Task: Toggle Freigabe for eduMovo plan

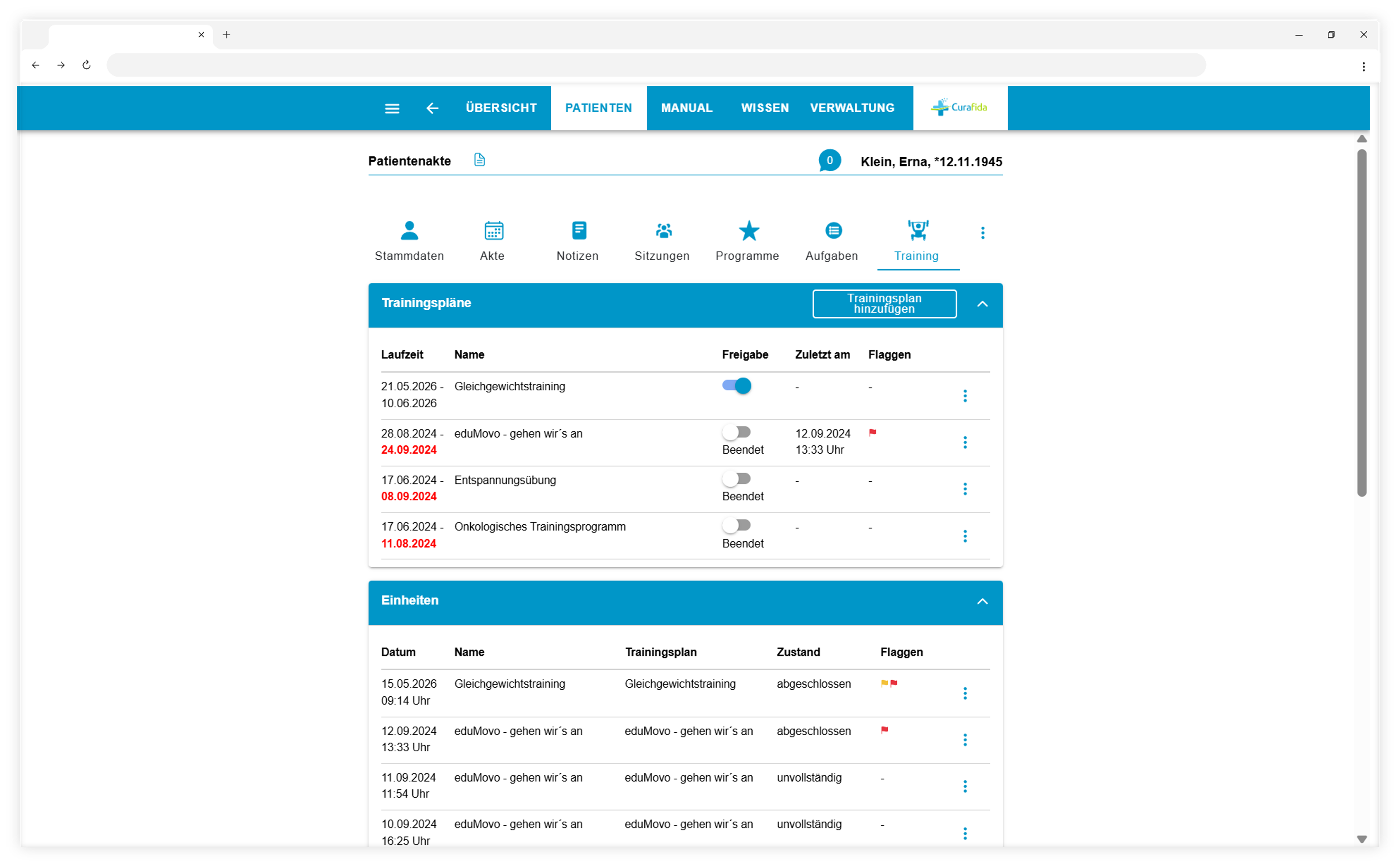Action: (x=736, y=432)
